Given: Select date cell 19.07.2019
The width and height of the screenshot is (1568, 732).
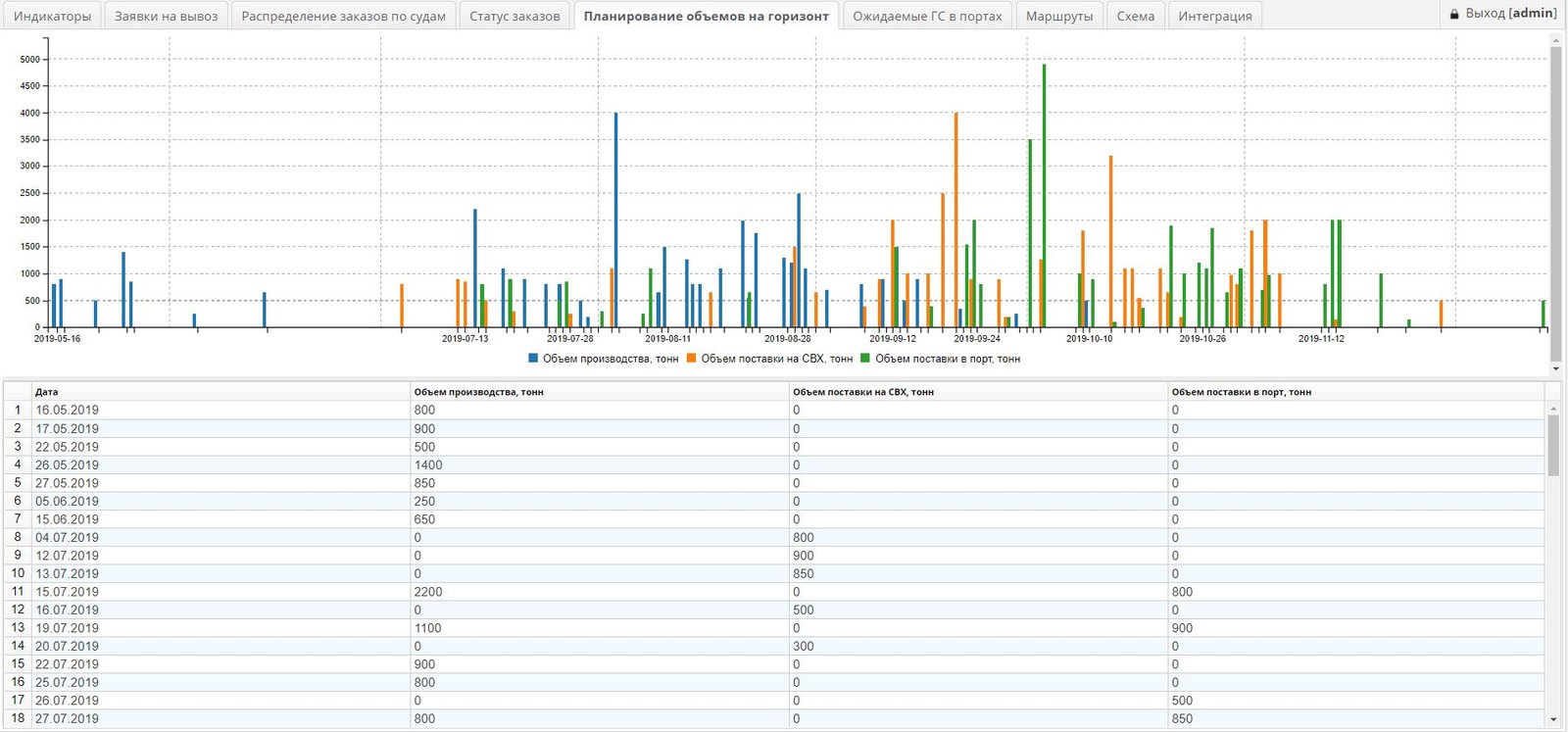Looking at the screenshot, I should (x=221, y=628).
